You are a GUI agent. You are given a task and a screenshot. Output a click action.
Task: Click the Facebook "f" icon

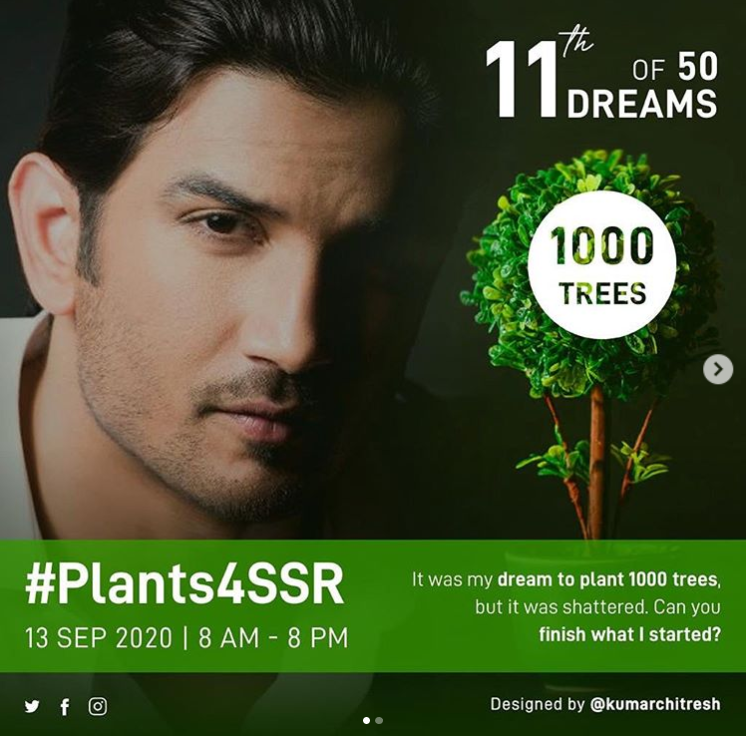point(65,706)
